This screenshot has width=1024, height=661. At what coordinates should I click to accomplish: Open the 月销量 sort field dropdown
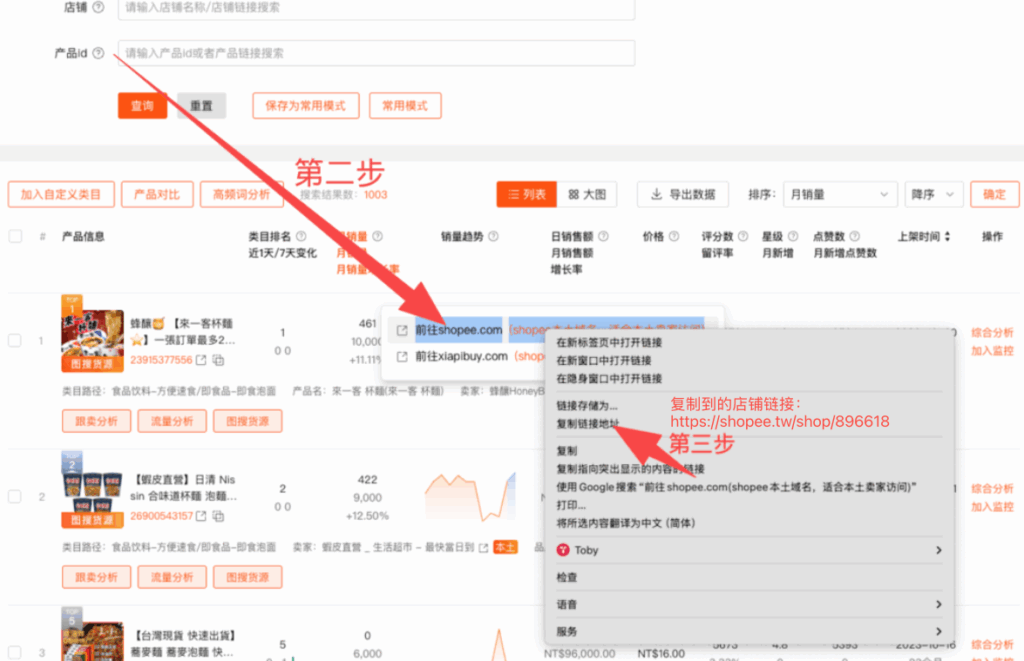point(839,194)
